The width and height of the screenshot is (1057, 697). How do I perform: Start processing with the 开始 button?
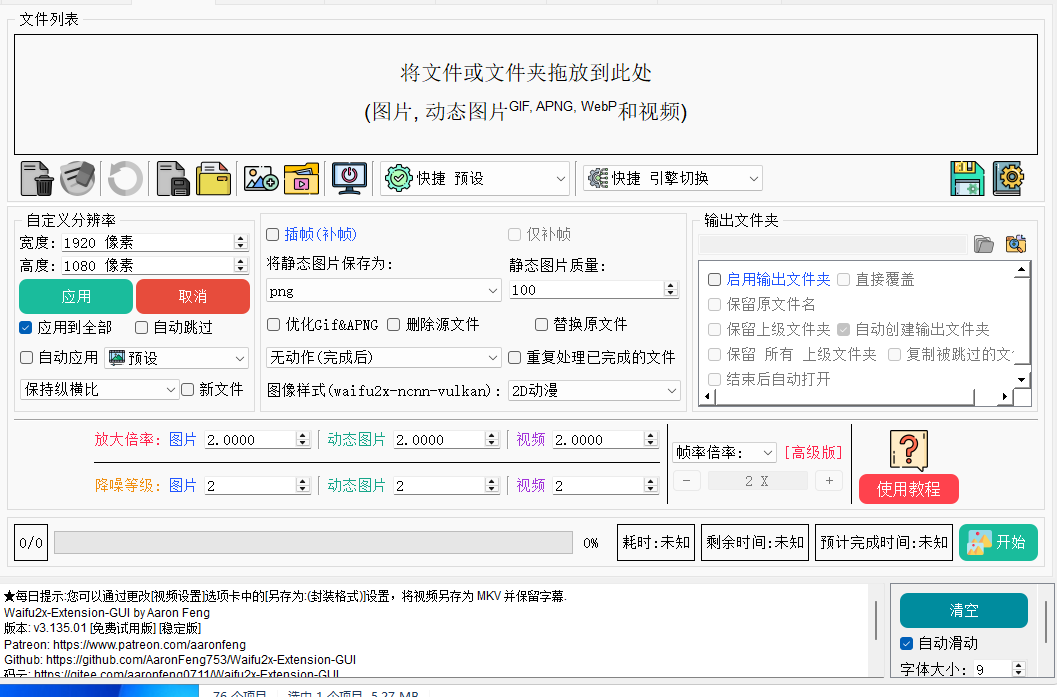pos(997,542)
